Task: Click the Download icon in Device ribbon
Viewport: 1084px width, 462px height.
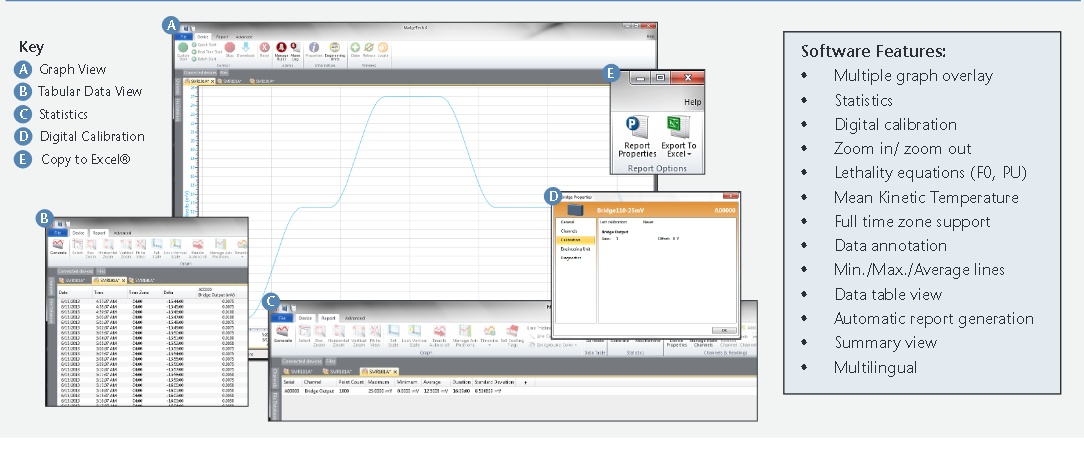Action: pyautogui.click(x=244, y=46)
